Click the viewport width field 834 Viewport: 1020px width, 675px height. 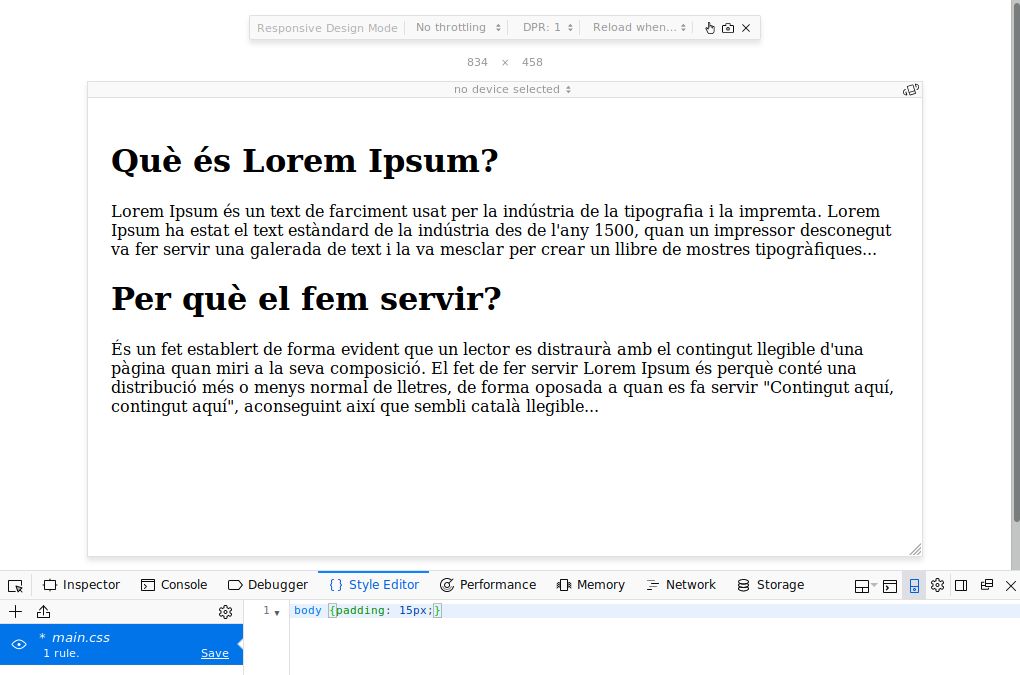click(x=477, y=62)
